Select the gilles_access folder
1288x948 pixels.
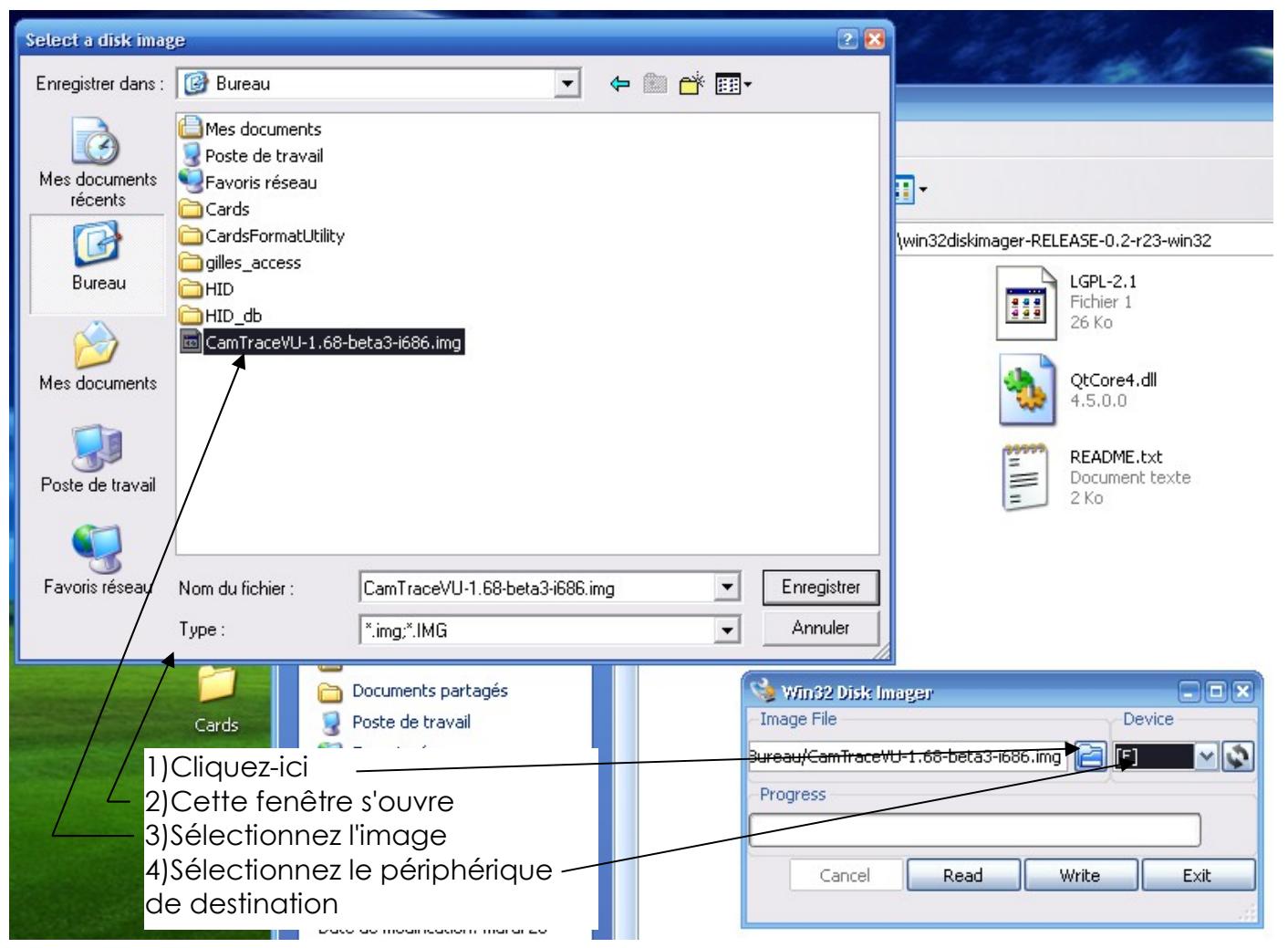point(241,263)
